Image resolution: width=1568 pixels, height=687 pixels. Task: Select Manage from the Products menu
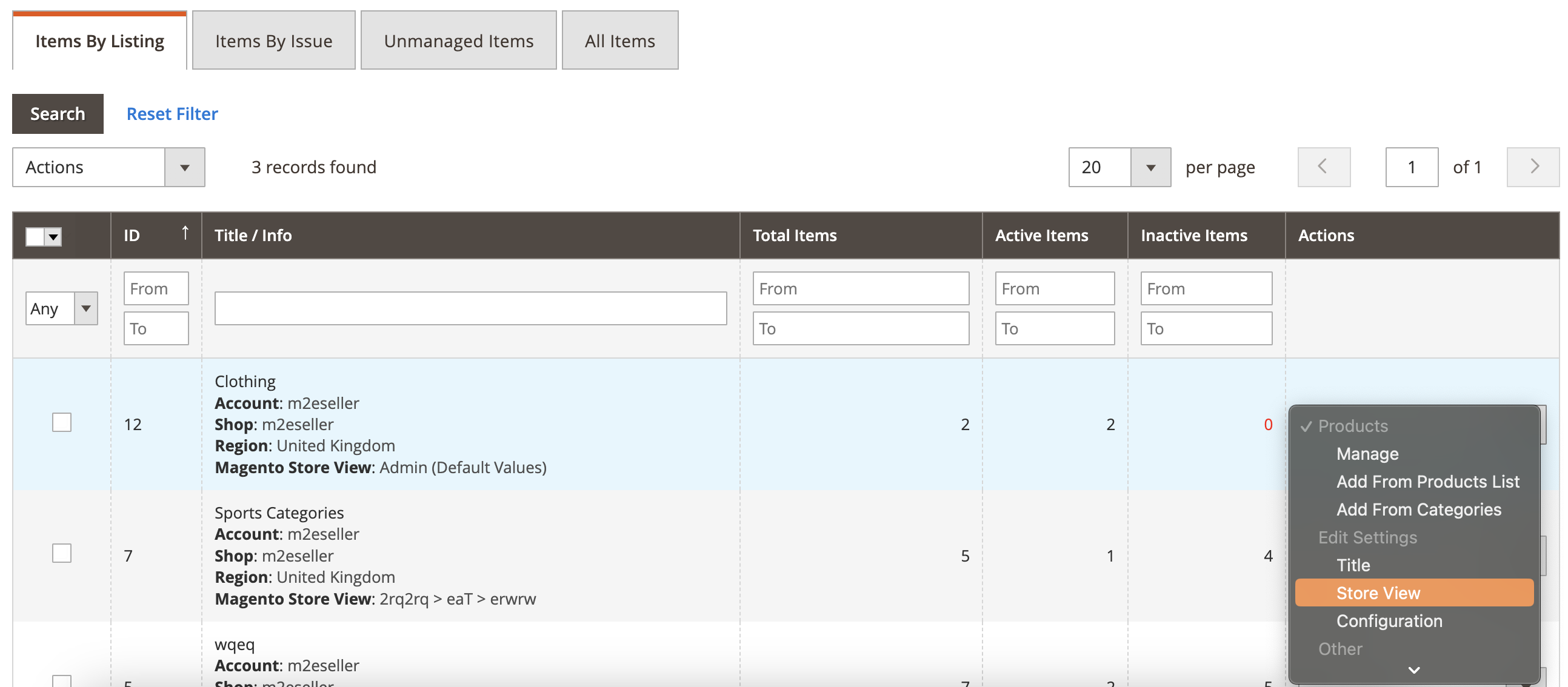pyautogui.click(x=1367, y=453)
